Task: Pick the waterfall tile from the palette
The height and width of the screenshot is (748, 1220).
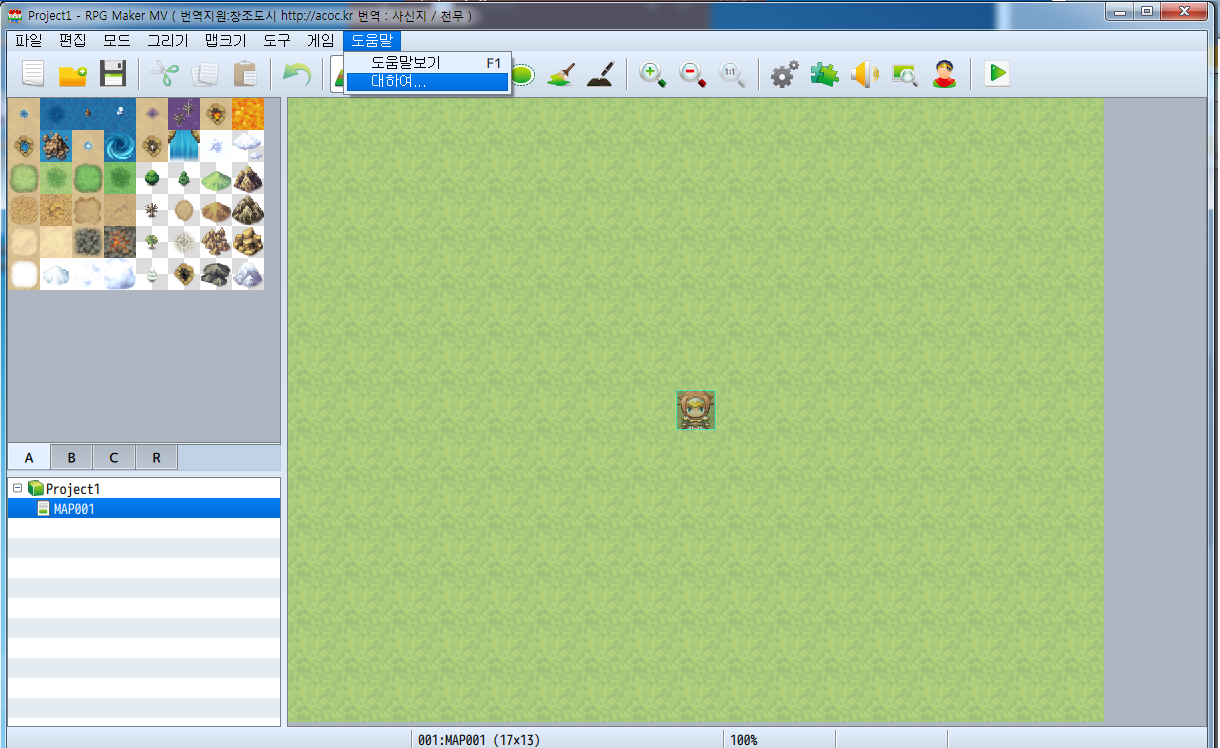Action: pyautogui.click(x=184, y=146)
